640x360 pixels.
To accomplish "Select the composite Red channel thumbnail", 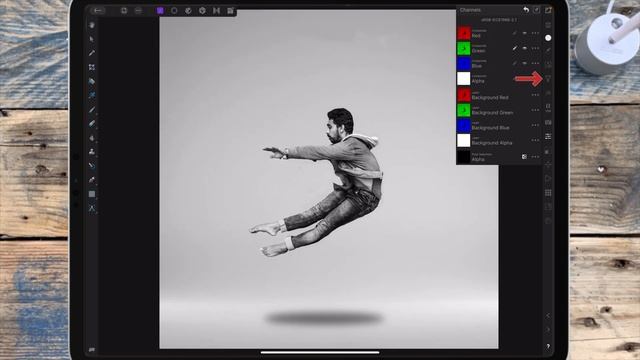I will [464, 33].
